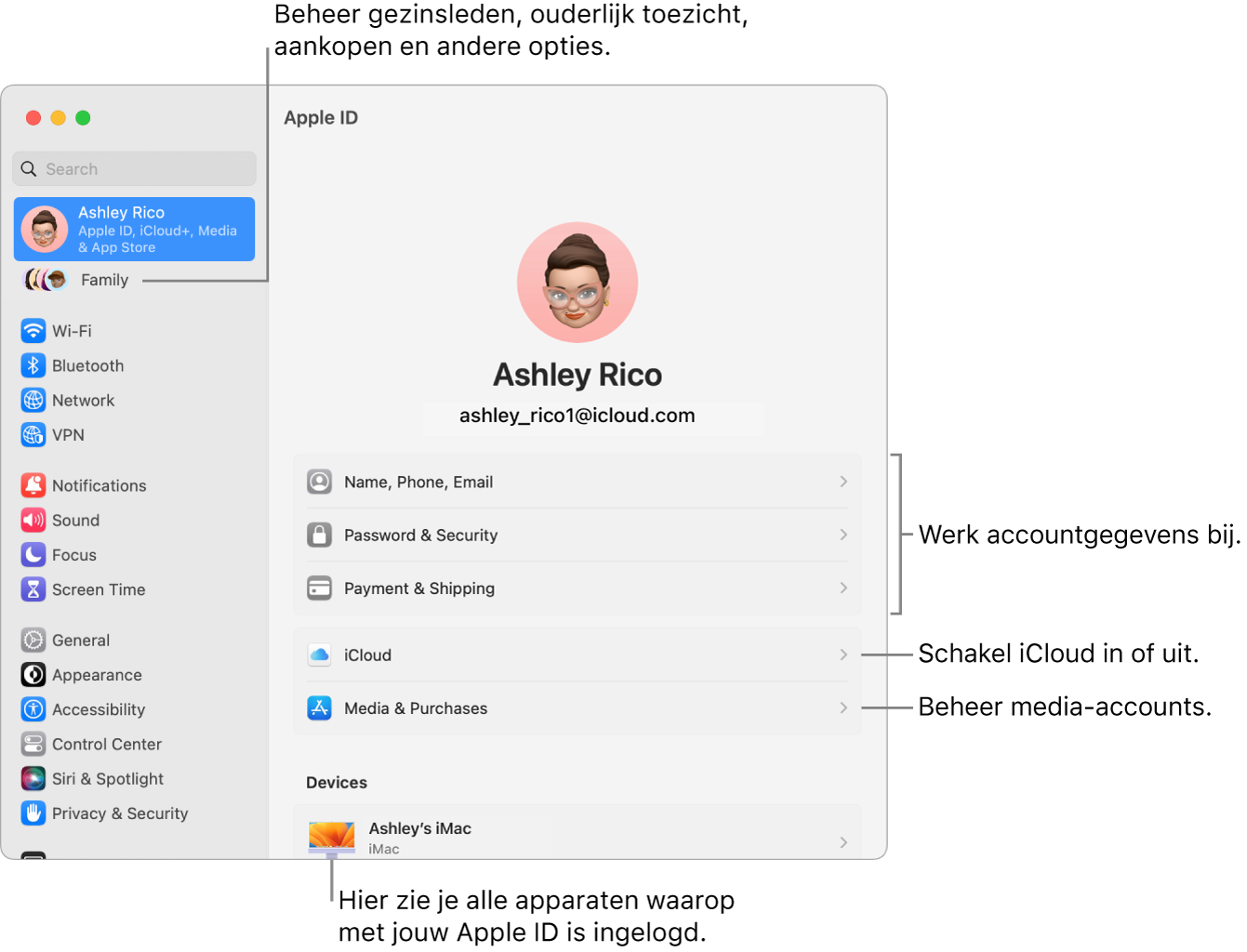Select the Wi-Fi icon in the sidebar
This screenshot has height=952, width=1247.
pos(33,330)
